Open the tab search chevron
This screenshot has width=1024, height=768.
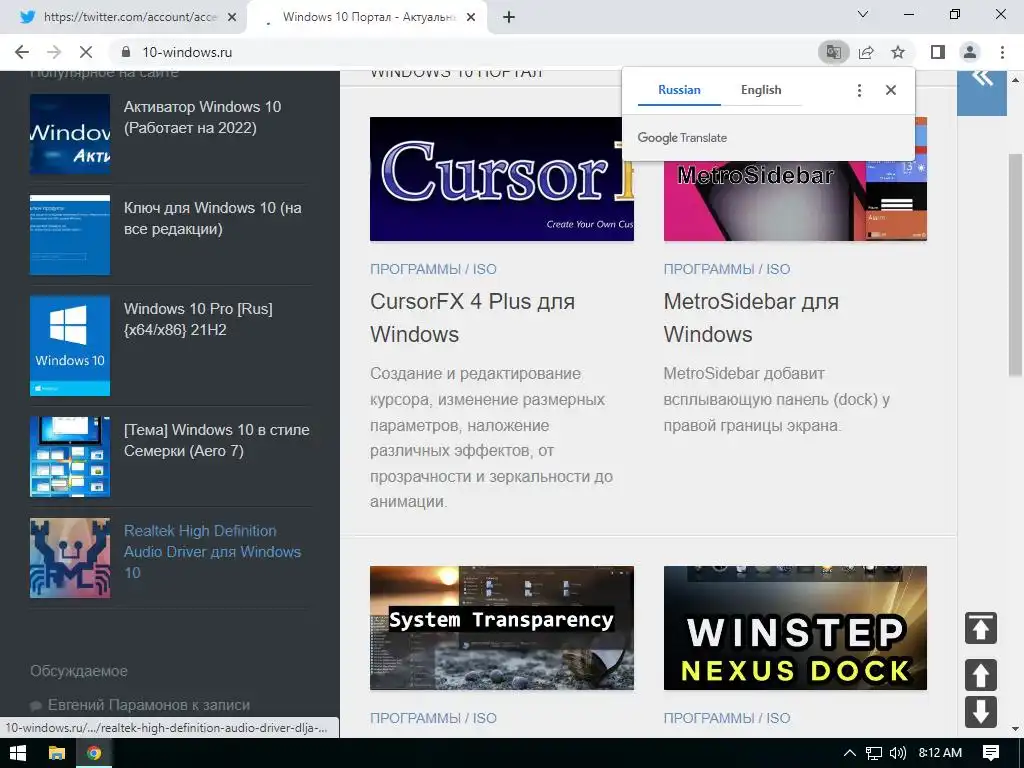pos(863,14)
